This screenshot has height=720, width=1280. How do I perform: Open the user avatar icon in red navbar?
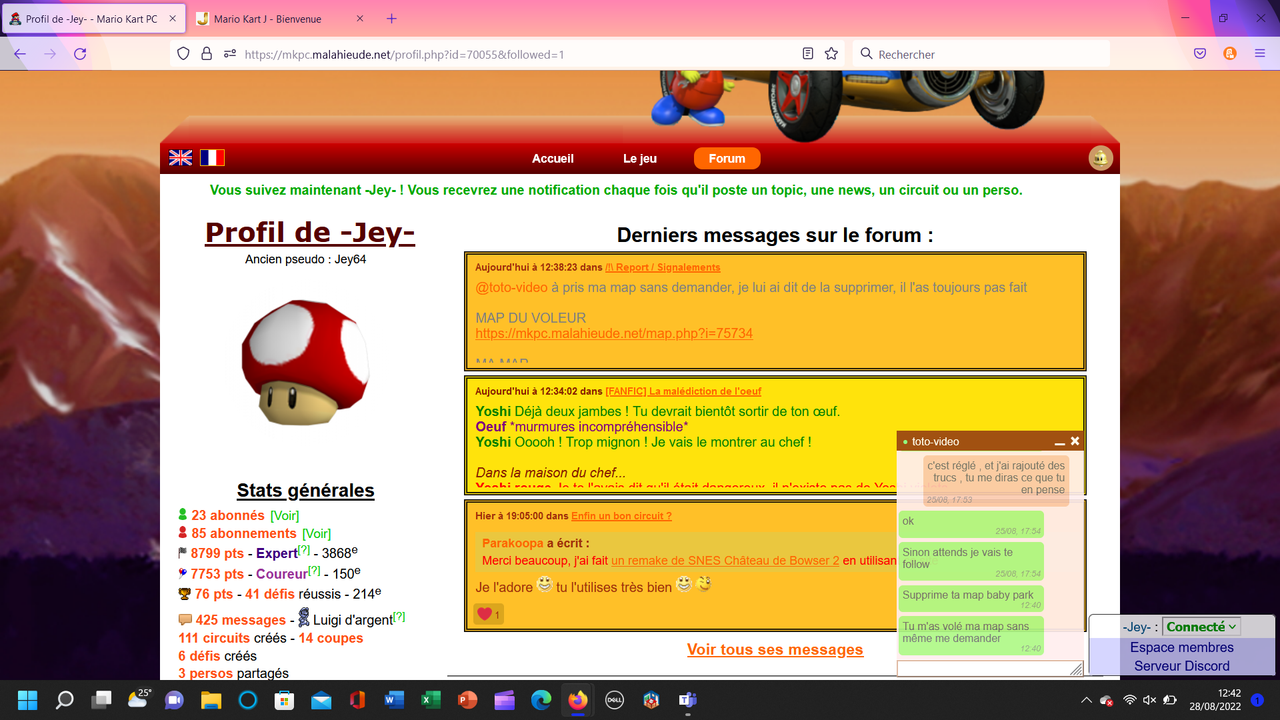tap(1101, 158)
